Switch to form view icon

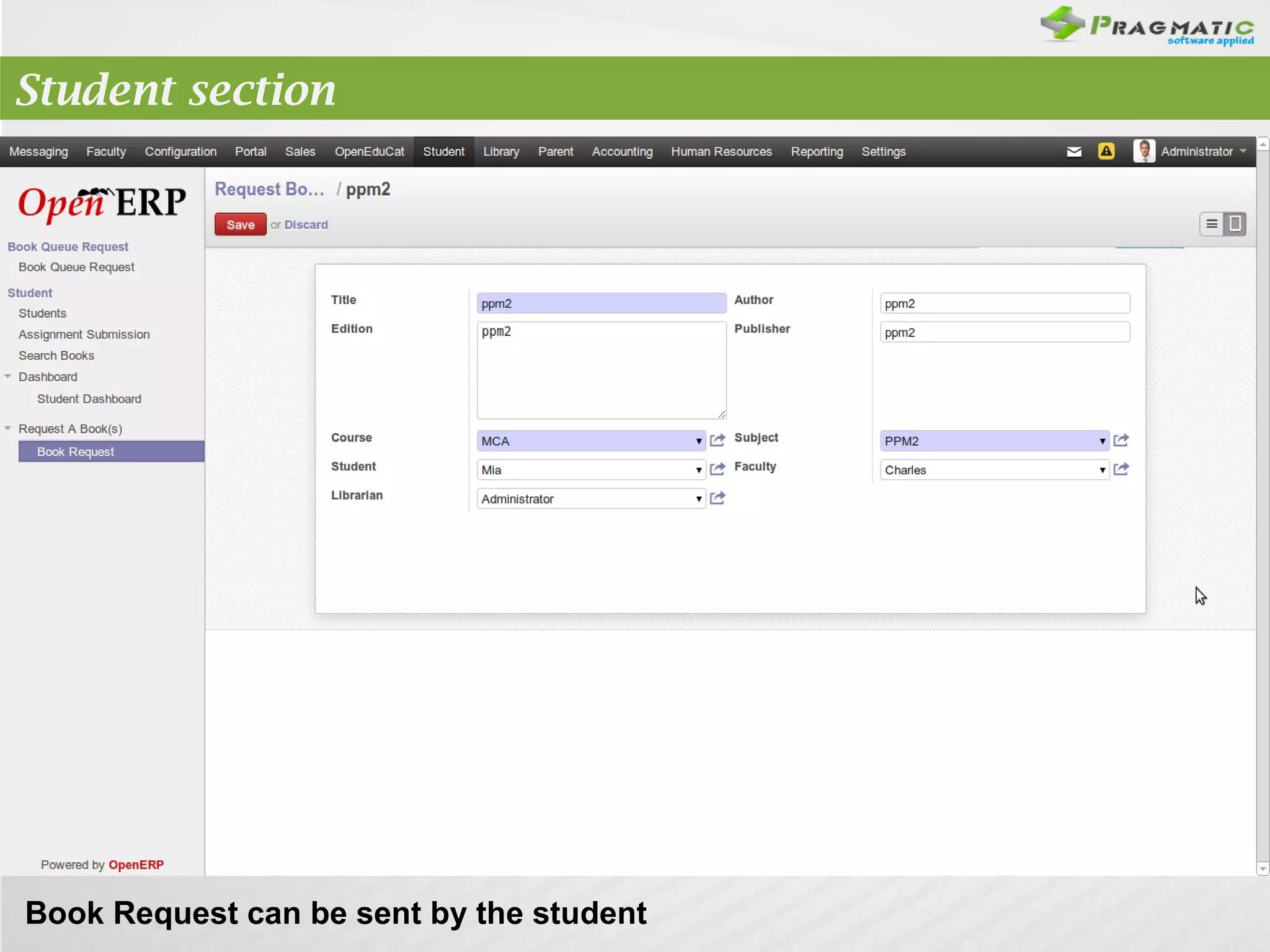pos(1235,224)
